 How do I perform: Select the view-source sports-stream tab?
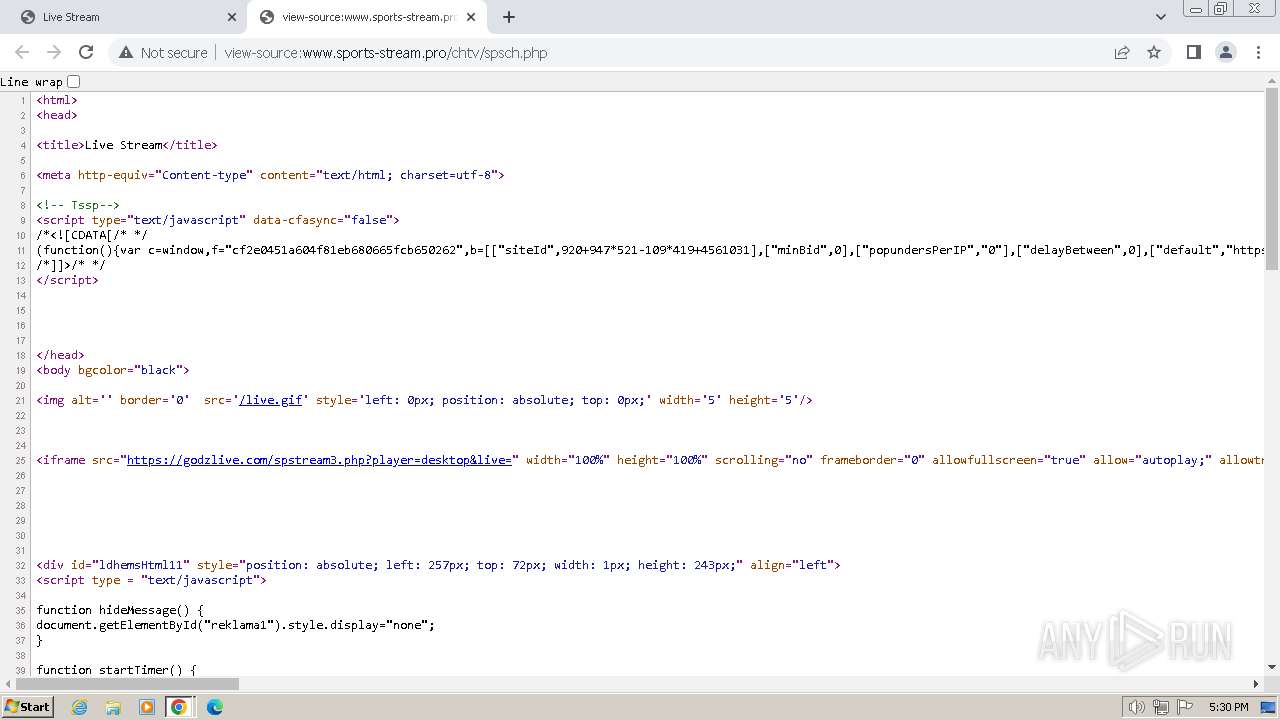[368, 17]
